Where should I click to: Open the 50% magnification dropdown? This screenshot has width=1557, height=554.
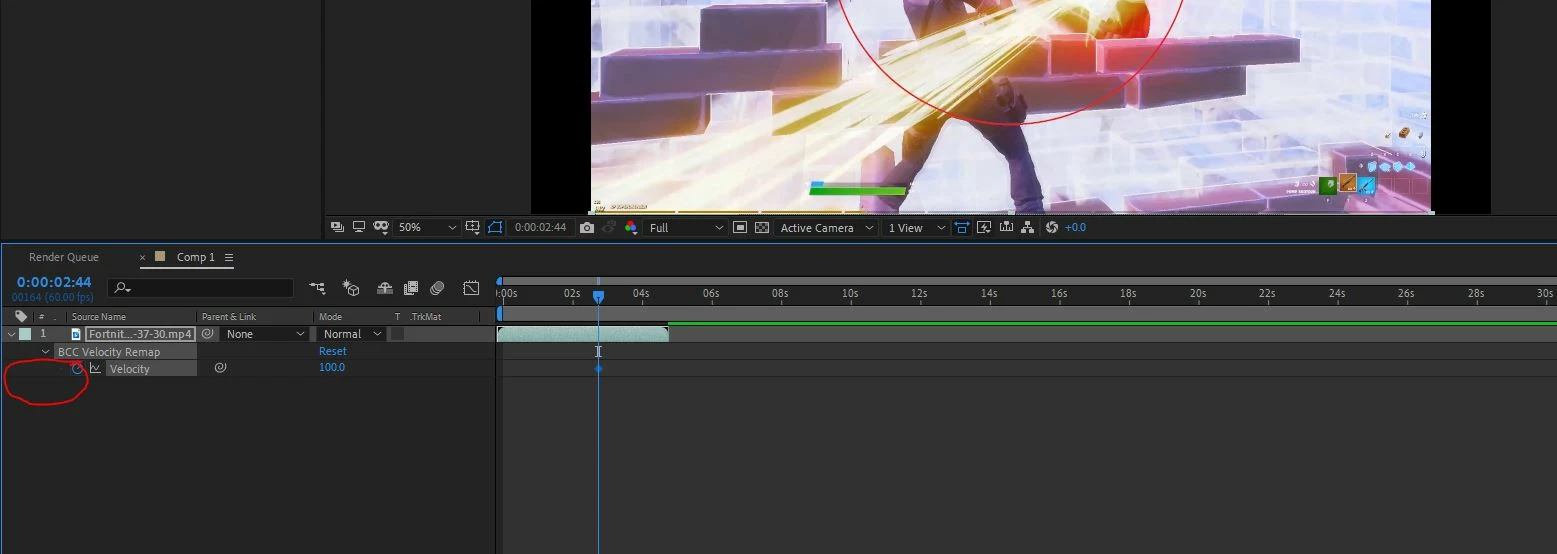(427, 228)
